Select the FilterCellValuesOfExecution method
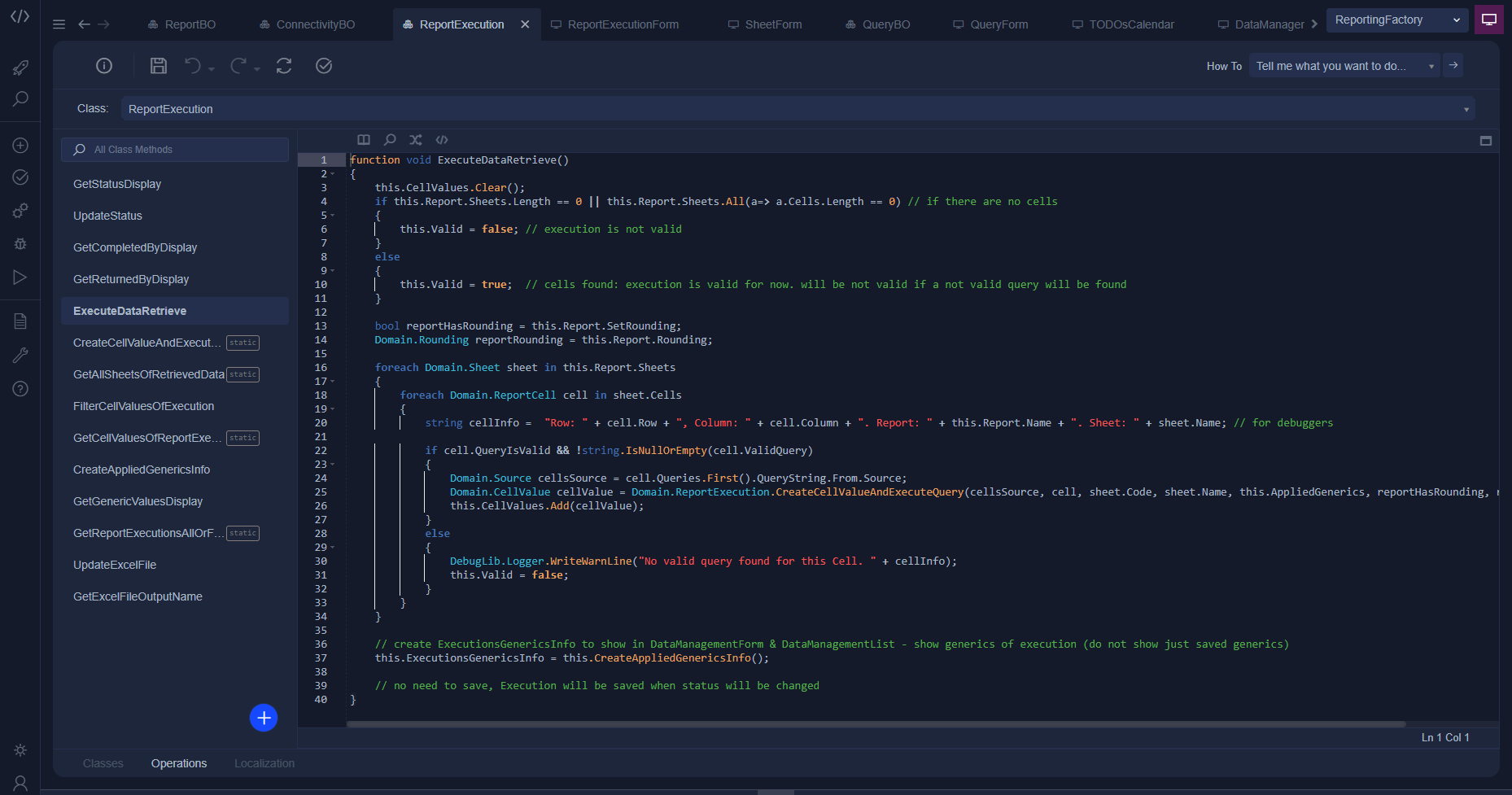This screenshot has width=1512, height=795. point(144,406)
